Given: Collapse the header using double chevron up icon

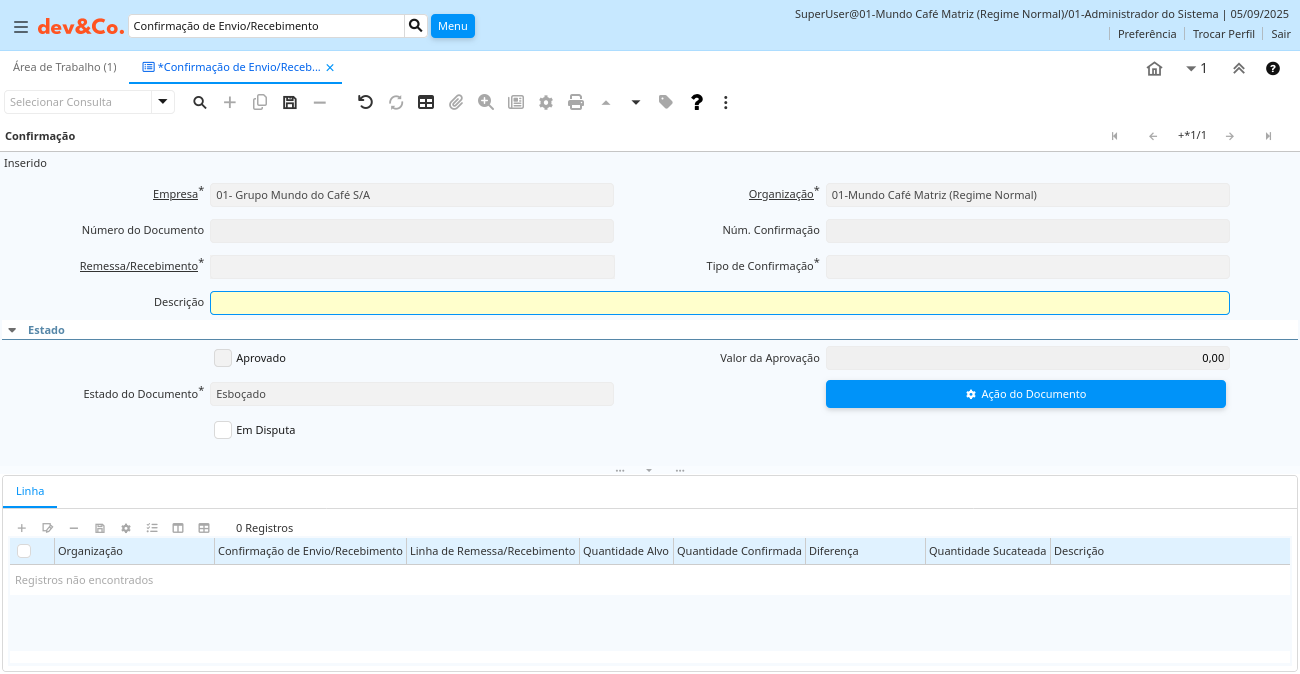Looking at the screenshot, I should tap(1238, 69).
